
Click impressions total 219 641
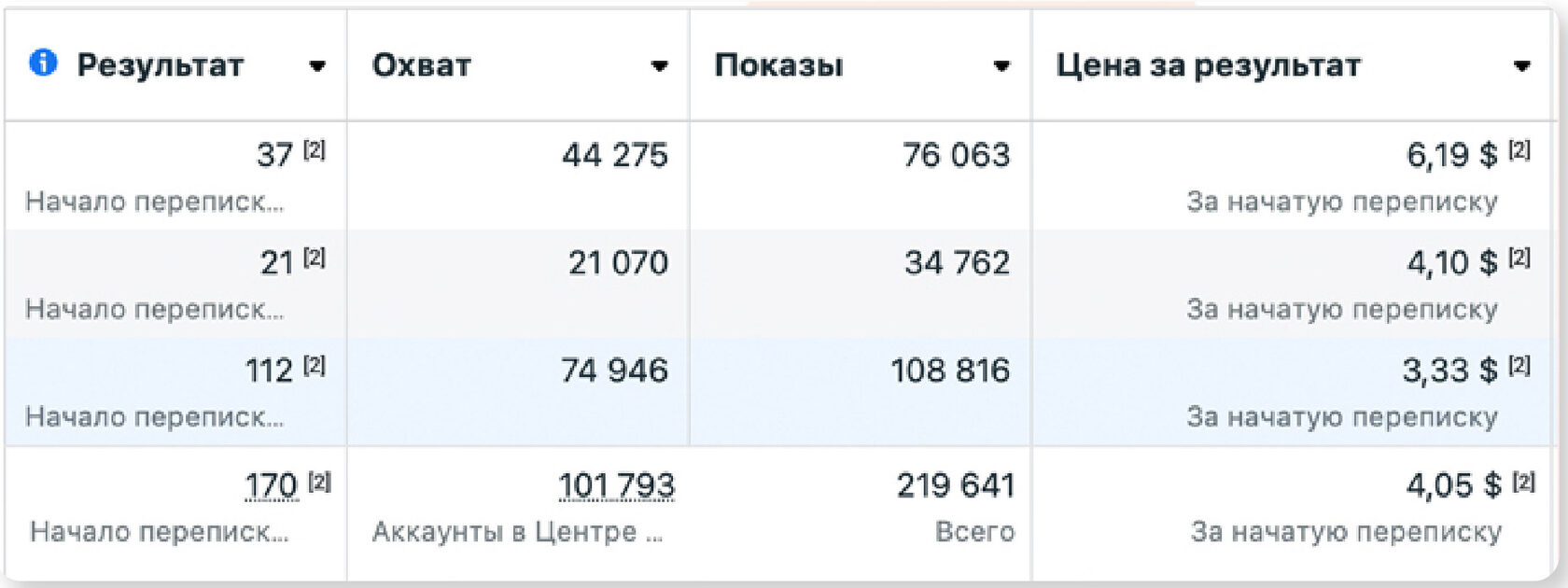click(x=956, y=485)
